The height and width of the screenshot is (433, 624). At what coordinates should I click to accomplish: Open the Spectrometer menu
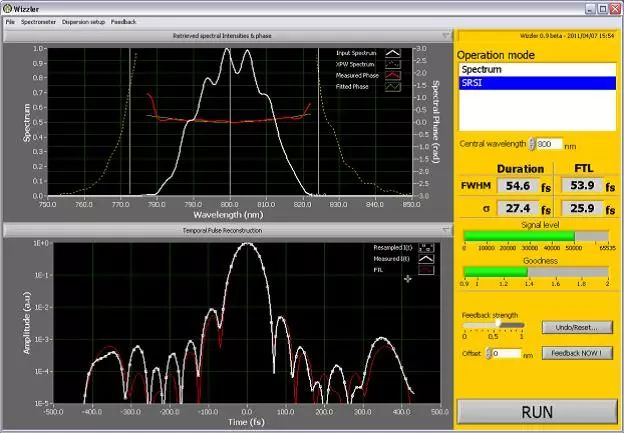click(x=38, y=21)
